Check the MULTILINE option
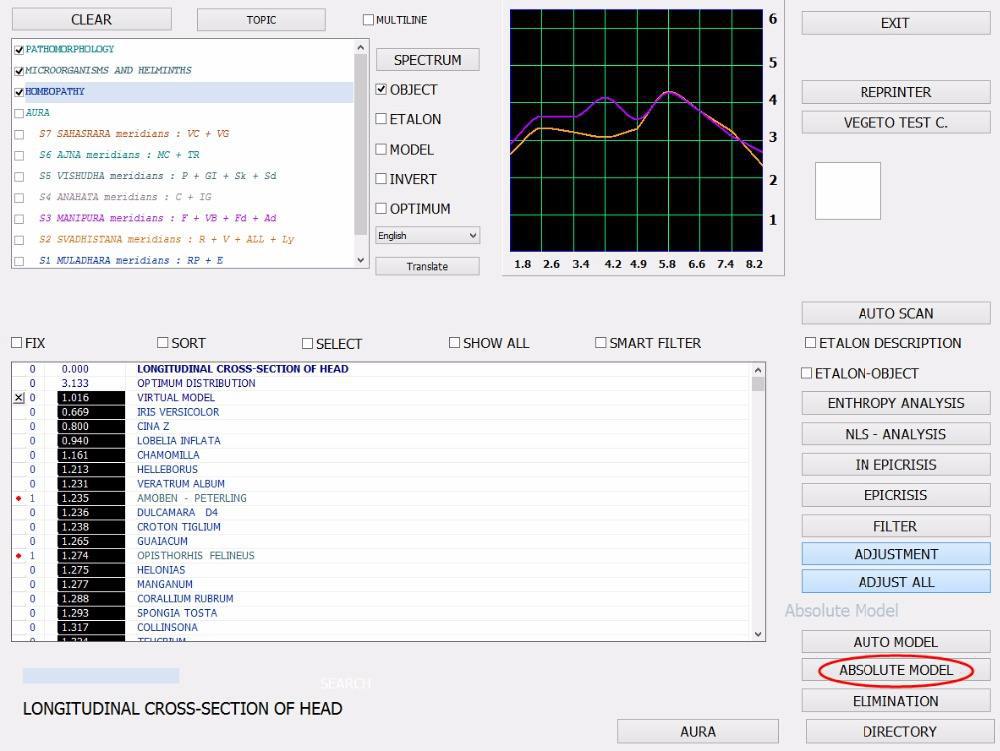This screenshot has width=1000, height=751. [x=368, y=20]
